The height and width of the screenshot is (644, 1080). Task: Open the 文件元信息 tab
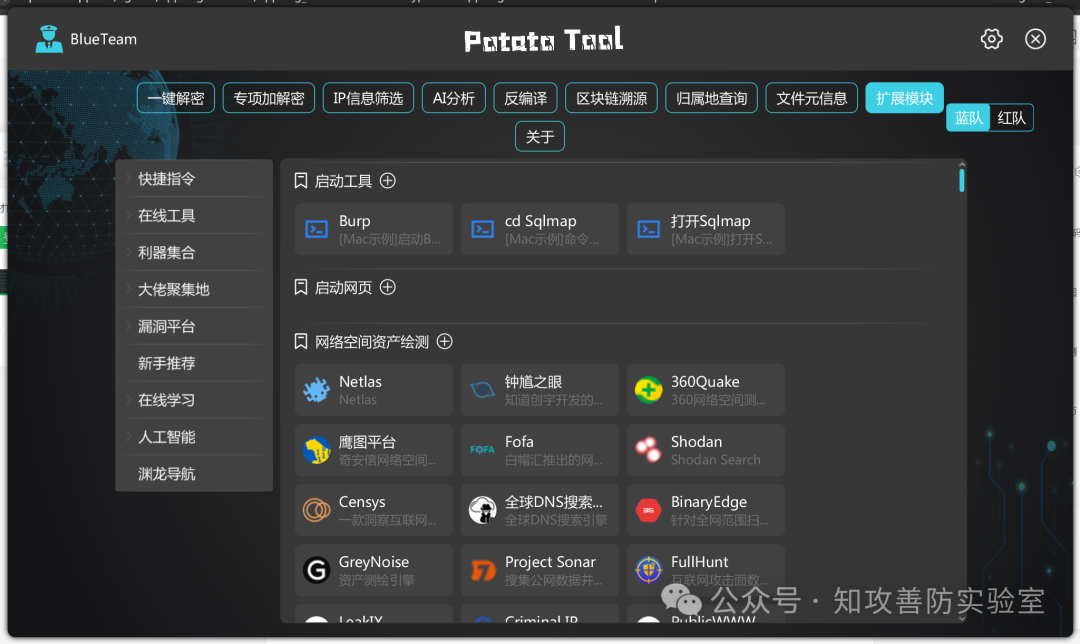(x=811, y=98)
